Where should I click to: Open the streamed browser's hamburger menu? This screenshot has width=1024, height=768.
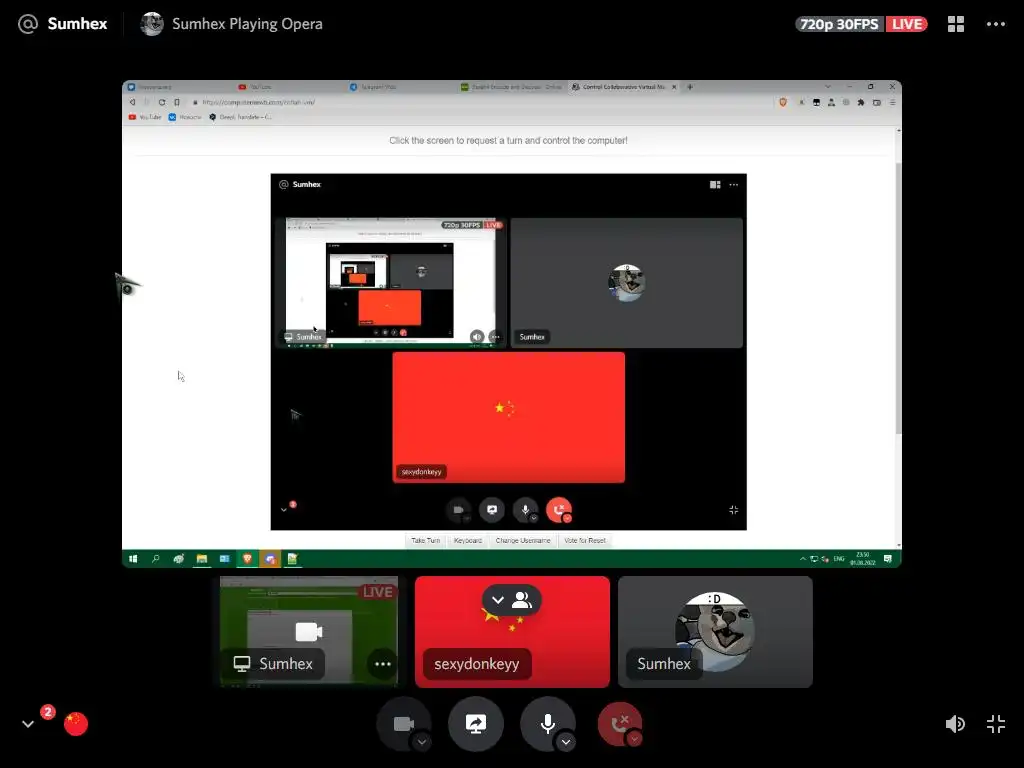tap(892, 103)
